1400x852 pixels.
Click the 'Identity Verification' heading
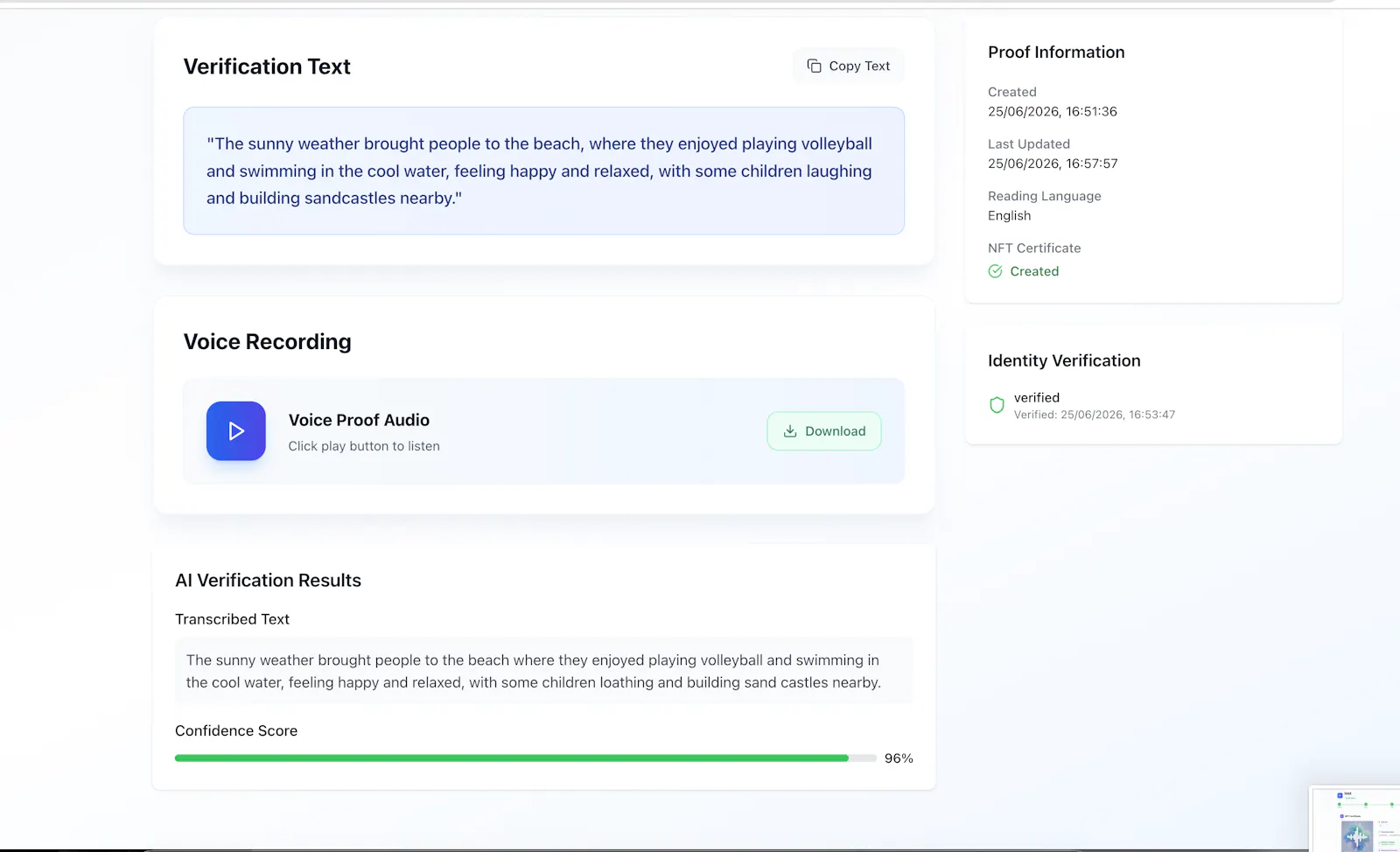point(1064,360)
